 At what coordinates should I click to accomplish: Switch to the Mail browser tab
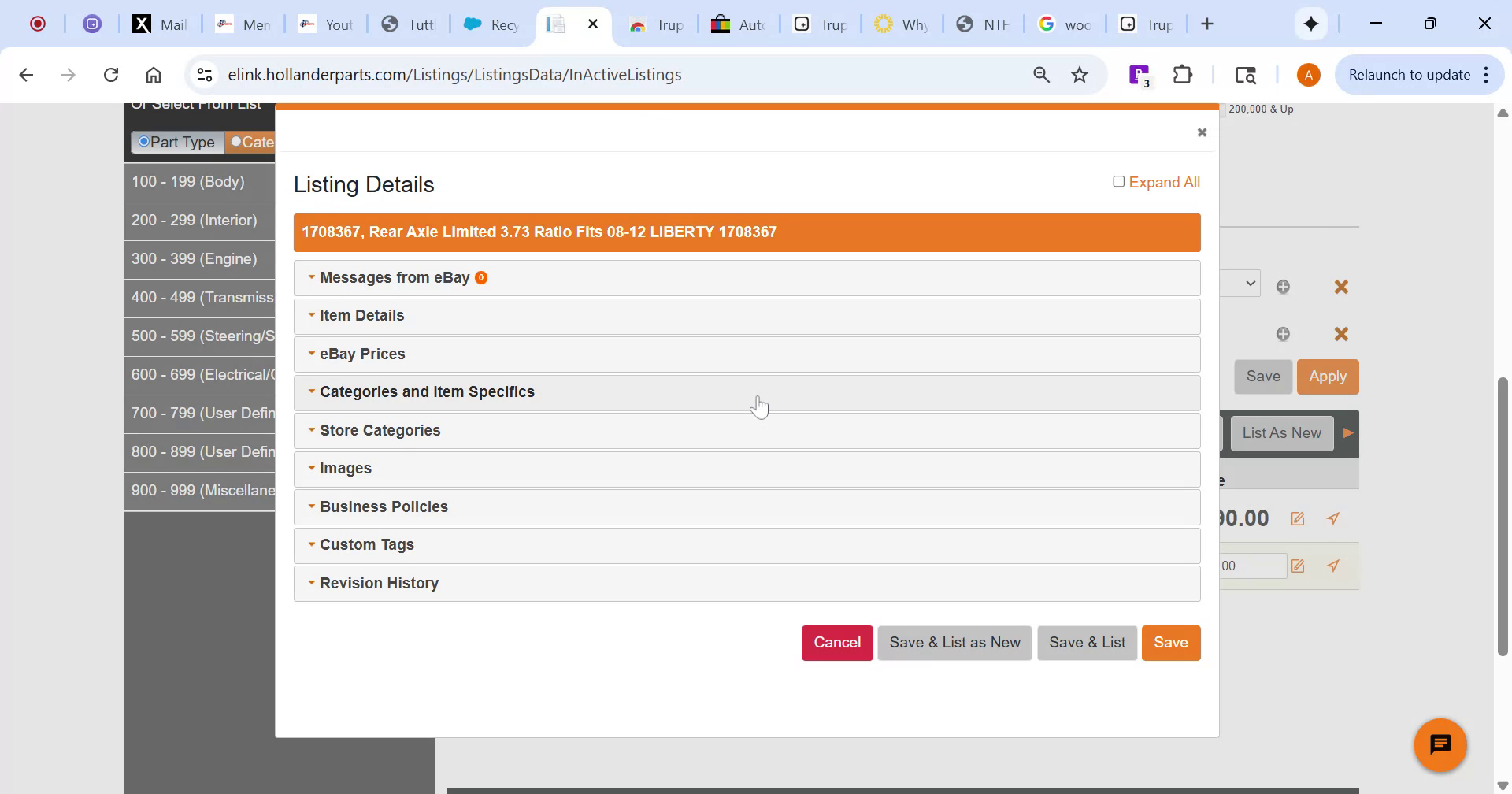[x=161, y=24]
